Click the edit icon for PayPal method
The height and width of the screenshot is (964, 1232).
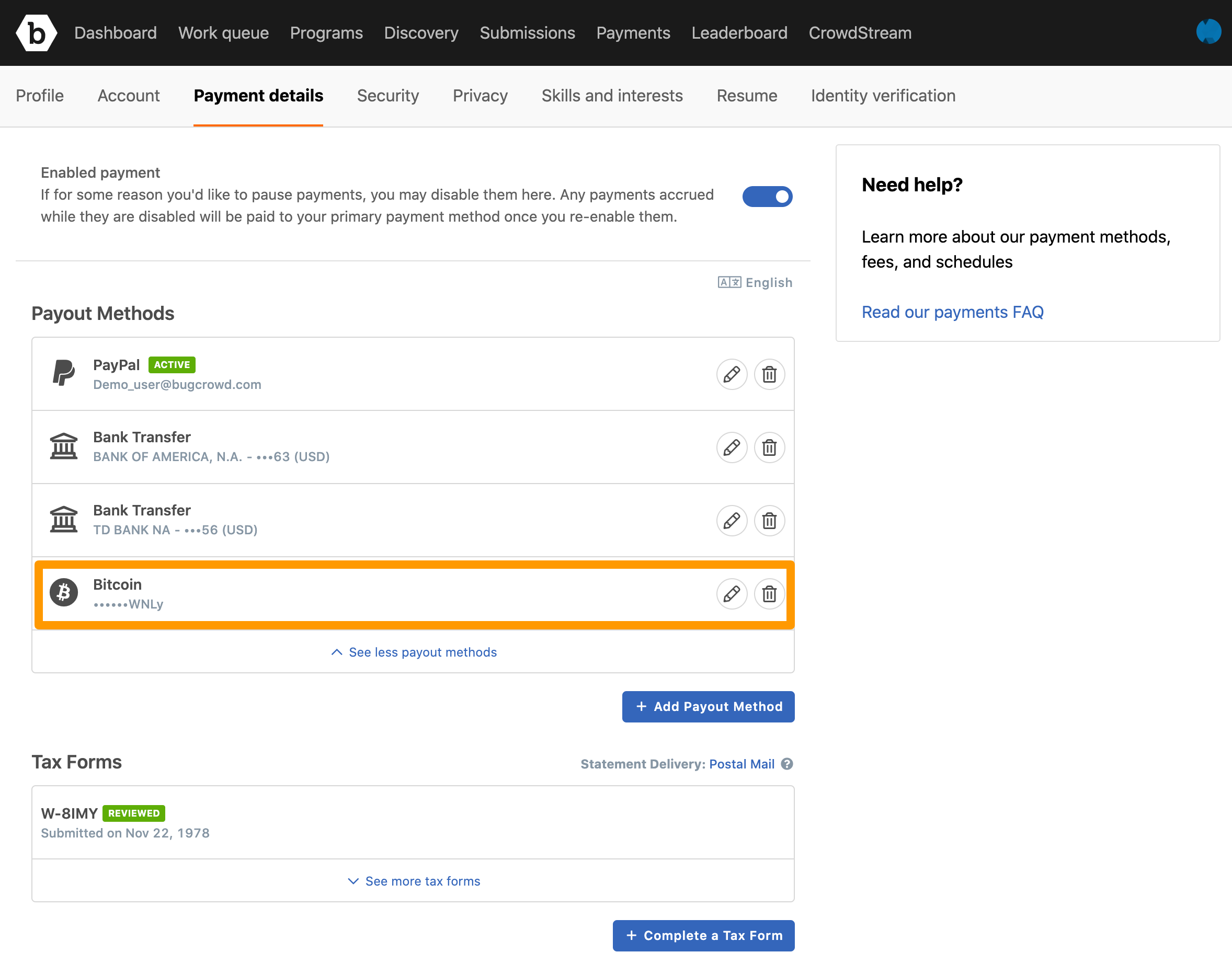tap(731, 373)
